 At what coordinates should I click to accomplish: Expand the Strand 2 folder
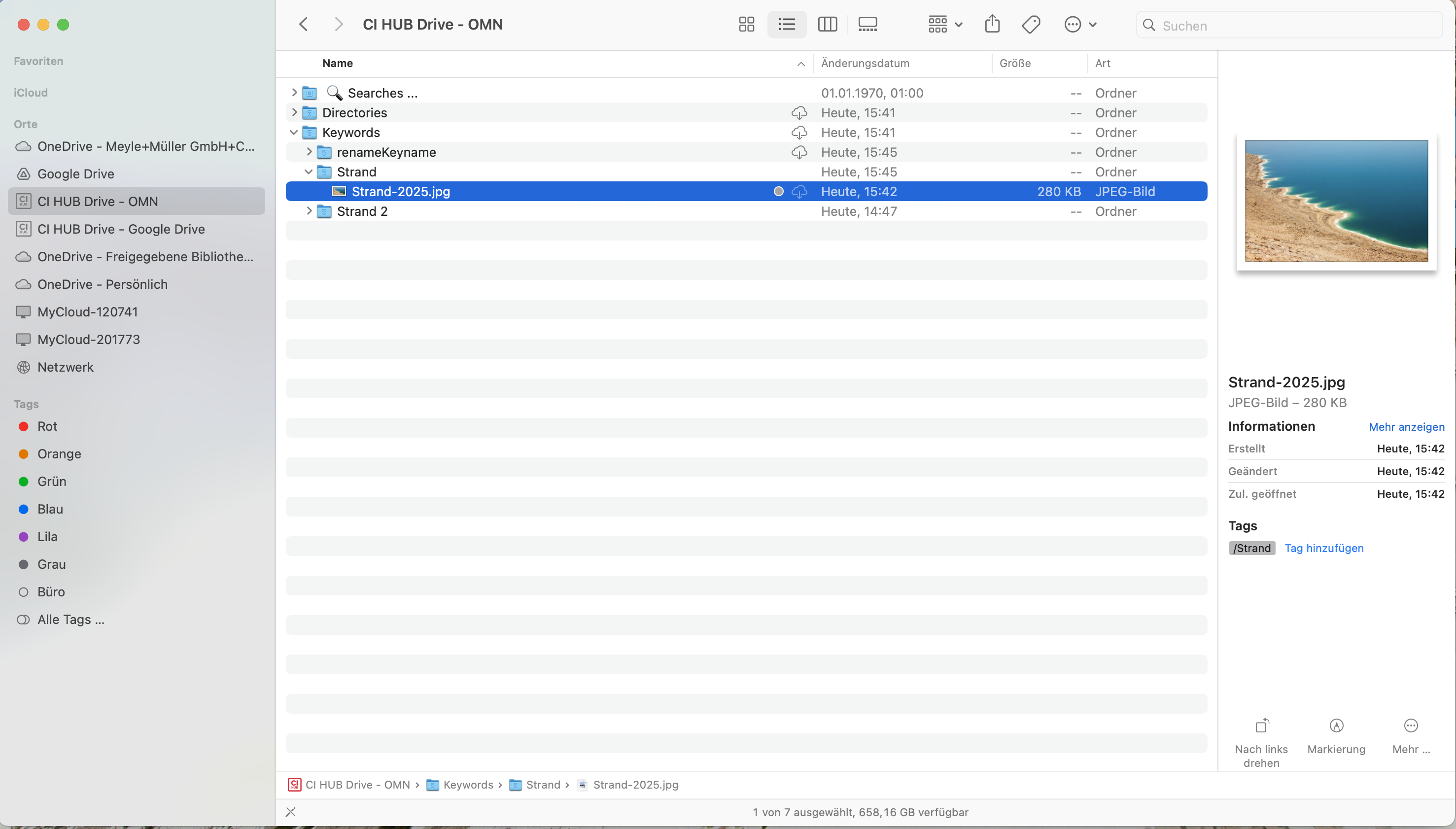point(309,211)
